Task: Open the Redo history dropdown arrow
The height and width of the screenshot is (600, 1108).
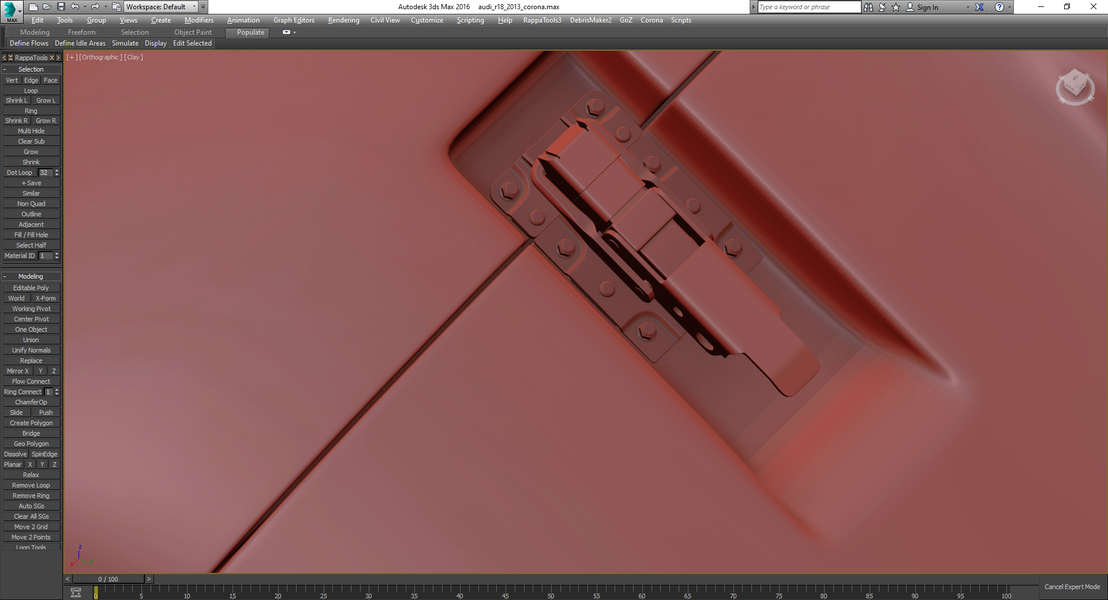Action: [x=104, y=6]
